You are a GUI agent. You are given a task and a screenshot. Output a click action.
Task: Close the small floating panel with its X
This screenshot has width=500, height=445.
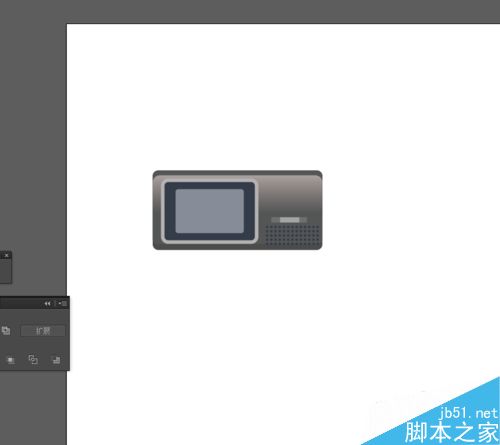pyautogui.click(x=6, y=255)
